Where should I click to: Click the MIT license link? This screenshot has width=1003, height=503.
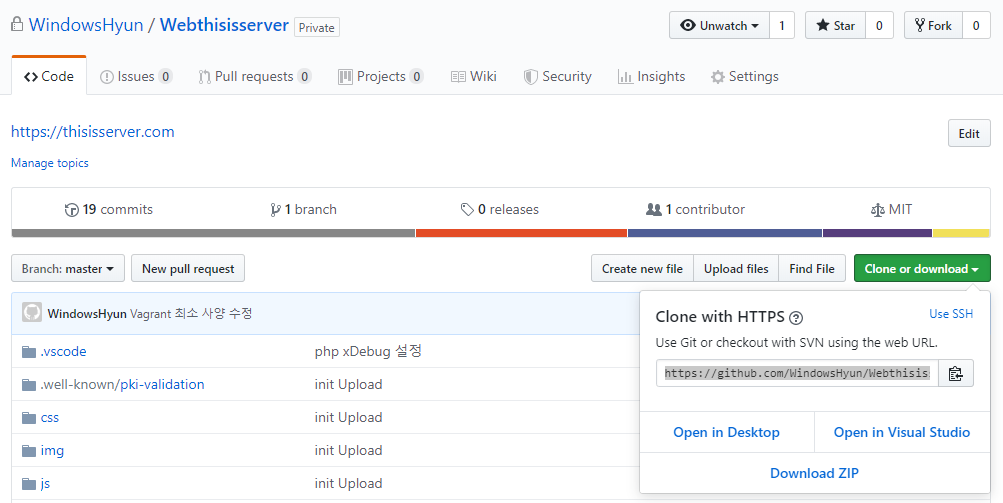click(x=891, y=209)
